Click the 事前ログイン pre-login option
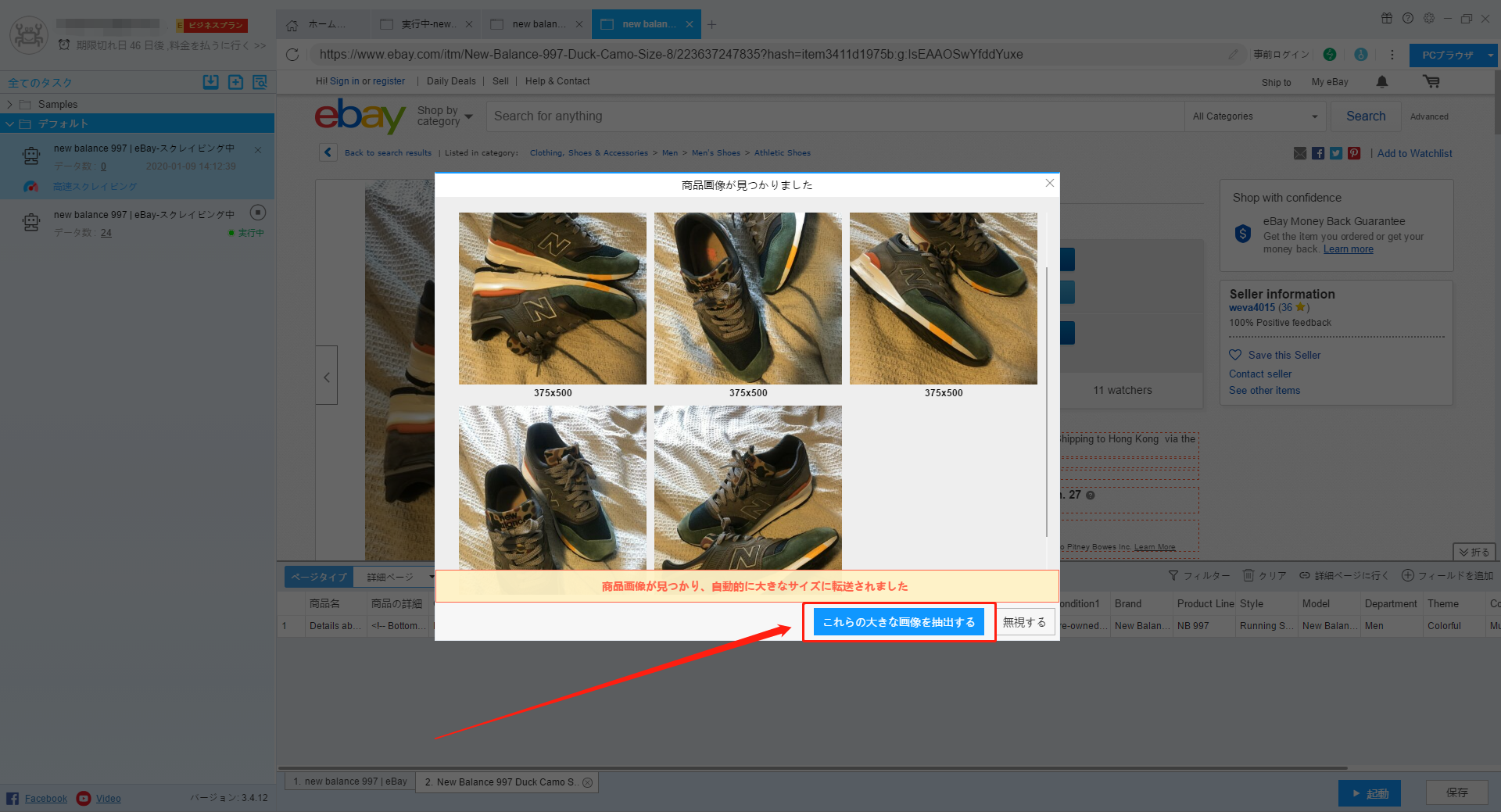 click(1281, 55)
